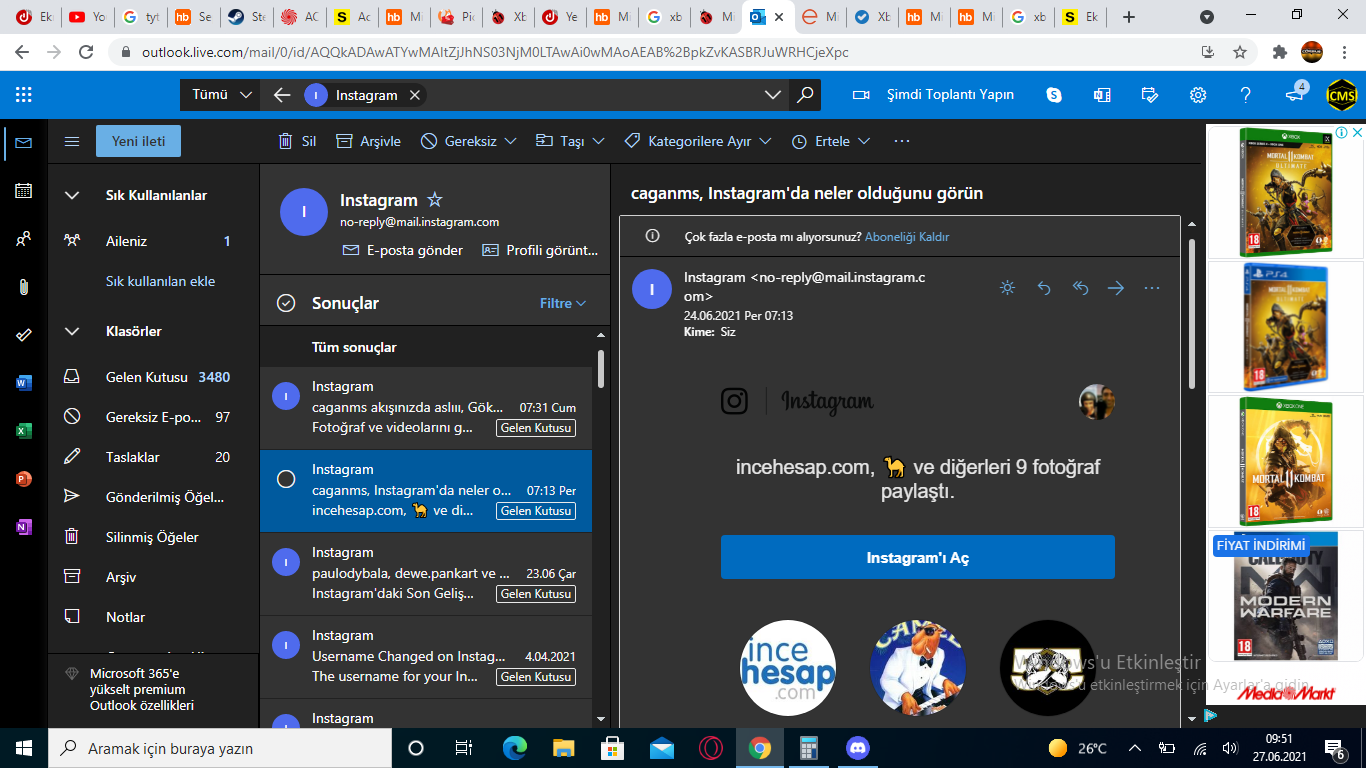Open Skype from the header
The height and width of the screenshot is (768, 1366).
[x=1054, y=95]
